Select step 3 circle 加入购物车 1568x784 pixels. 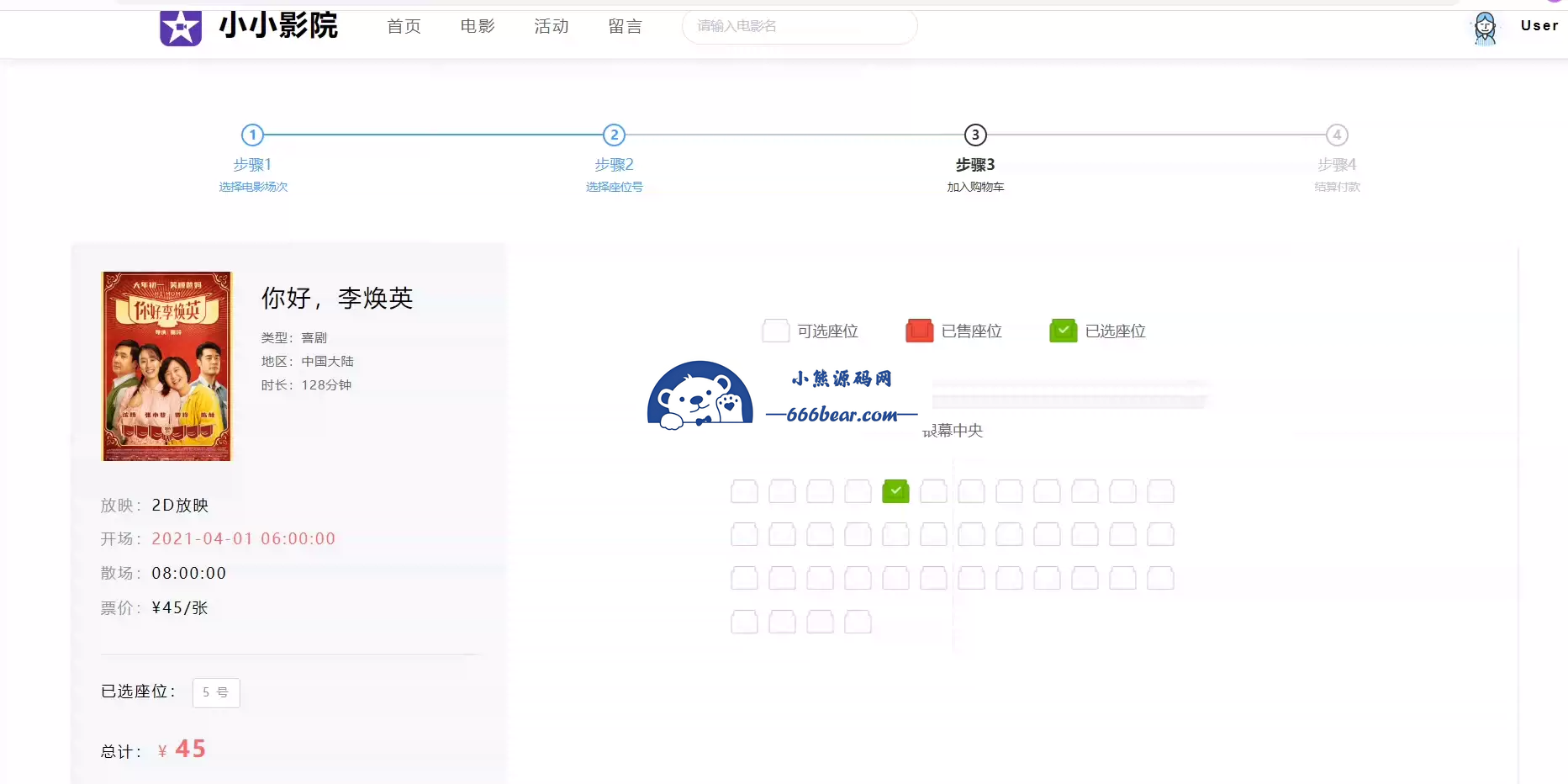[x=975, y=135]
